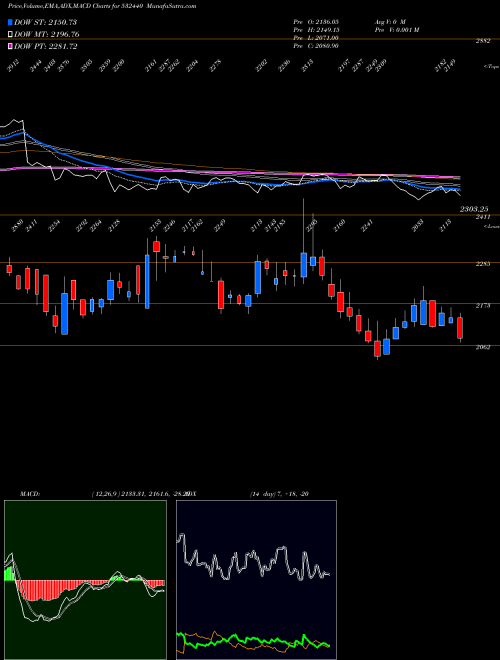Viewport: 500px width, 660px height.
Task: Click the 2303.25 price level label
Action: [x=473, y=209]
